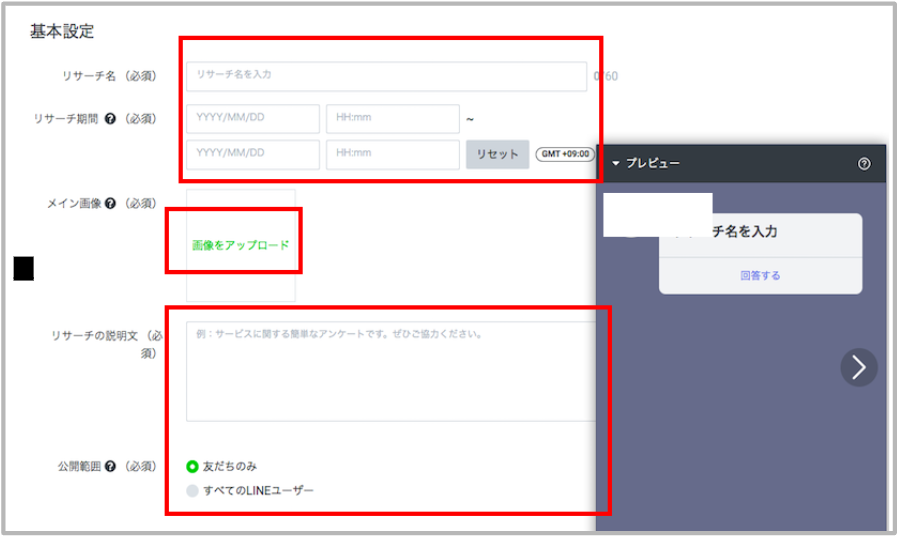Open the end date YYYY/MM/DD field
This screenshot has width=899, height=537.
[x=253, y=154]
